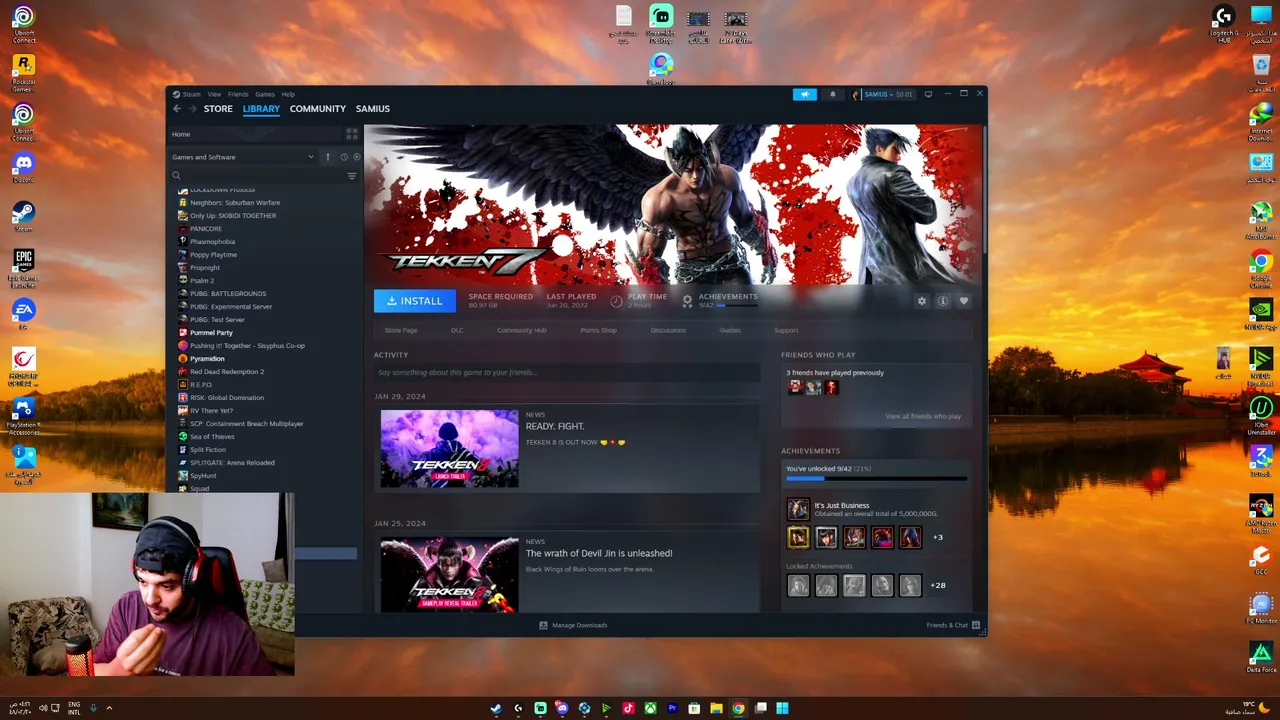Switch to the STORE tab
The image size is (1280, 720).
click(218, 109)
